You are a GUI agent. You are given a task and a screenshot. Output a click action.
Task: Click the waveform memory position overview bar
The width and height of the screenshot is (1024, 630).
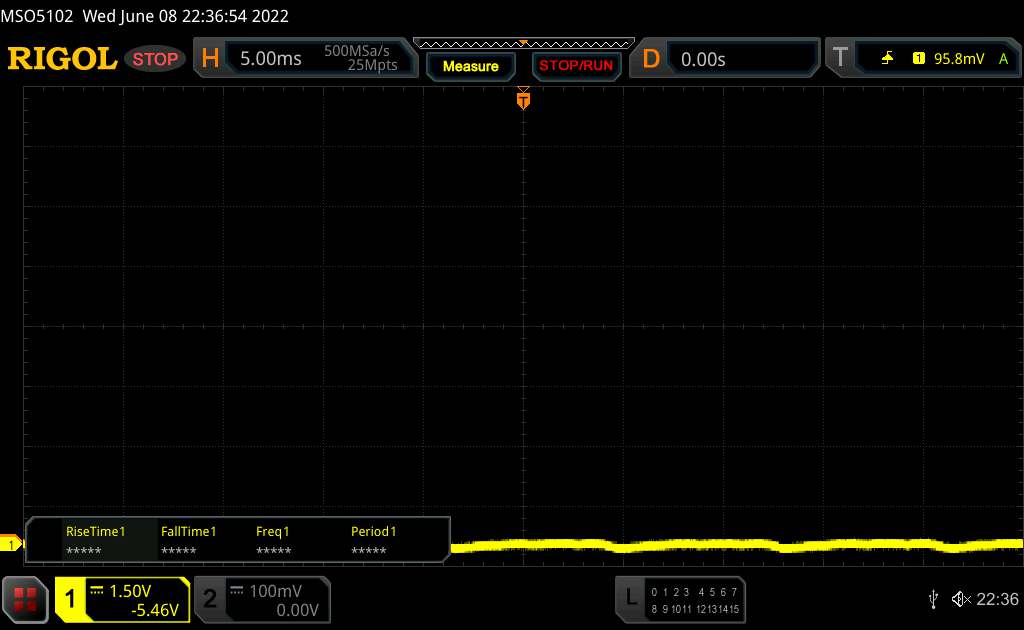tap(524, 44)
